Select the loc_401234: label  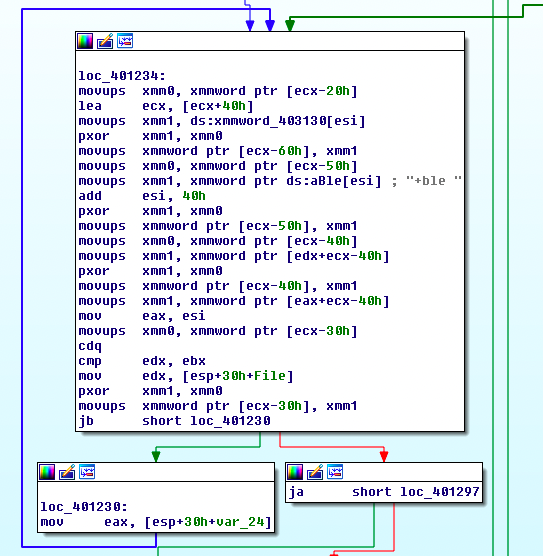[122, 76]
